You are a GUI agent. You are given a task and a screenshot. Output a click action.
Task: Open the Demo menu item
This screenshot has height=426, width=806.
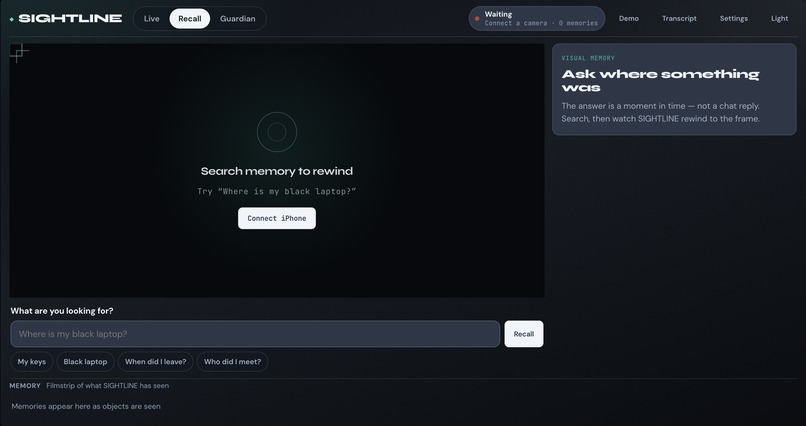point(629,18)
